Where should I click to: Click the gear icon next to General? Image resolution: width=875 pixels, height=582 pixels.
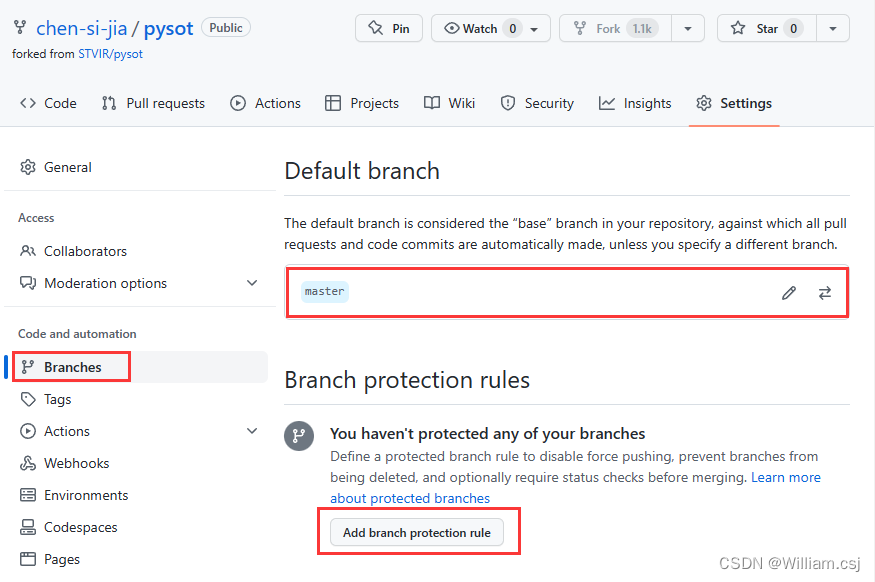point(28,167)
